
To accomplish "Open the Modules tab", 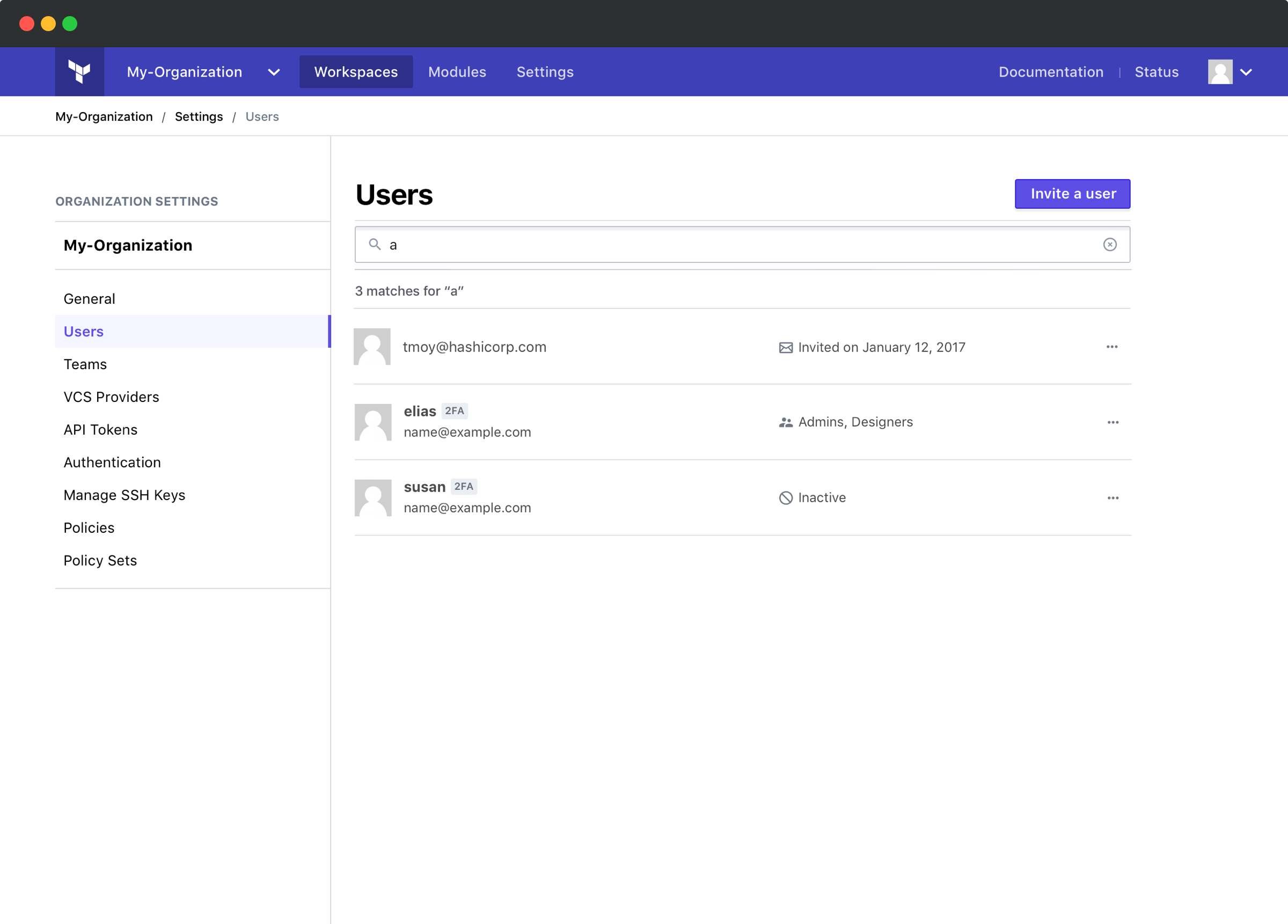I will click(x=457, y=72).
